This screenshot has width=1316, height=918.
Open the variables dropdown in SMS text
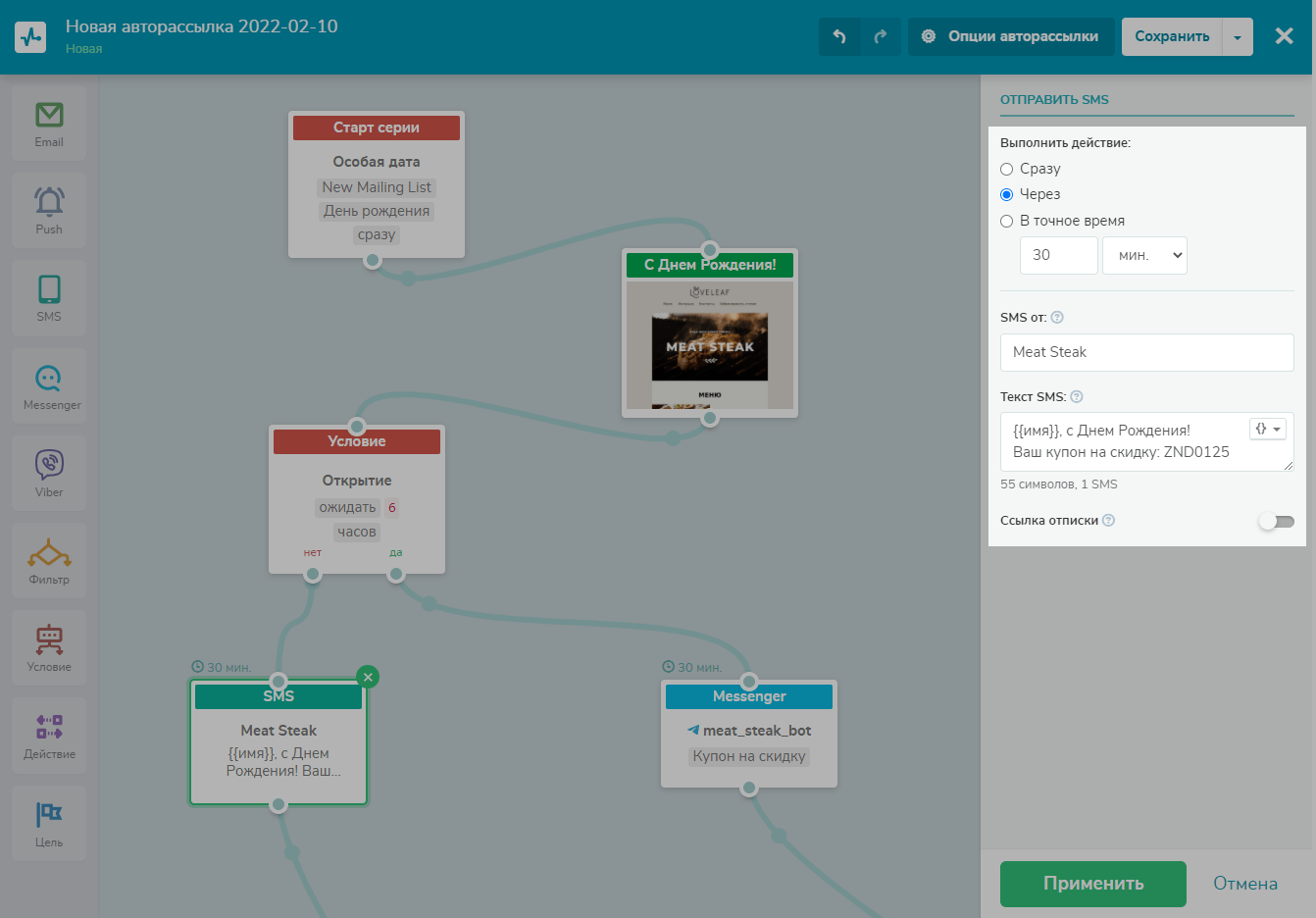1267,430
